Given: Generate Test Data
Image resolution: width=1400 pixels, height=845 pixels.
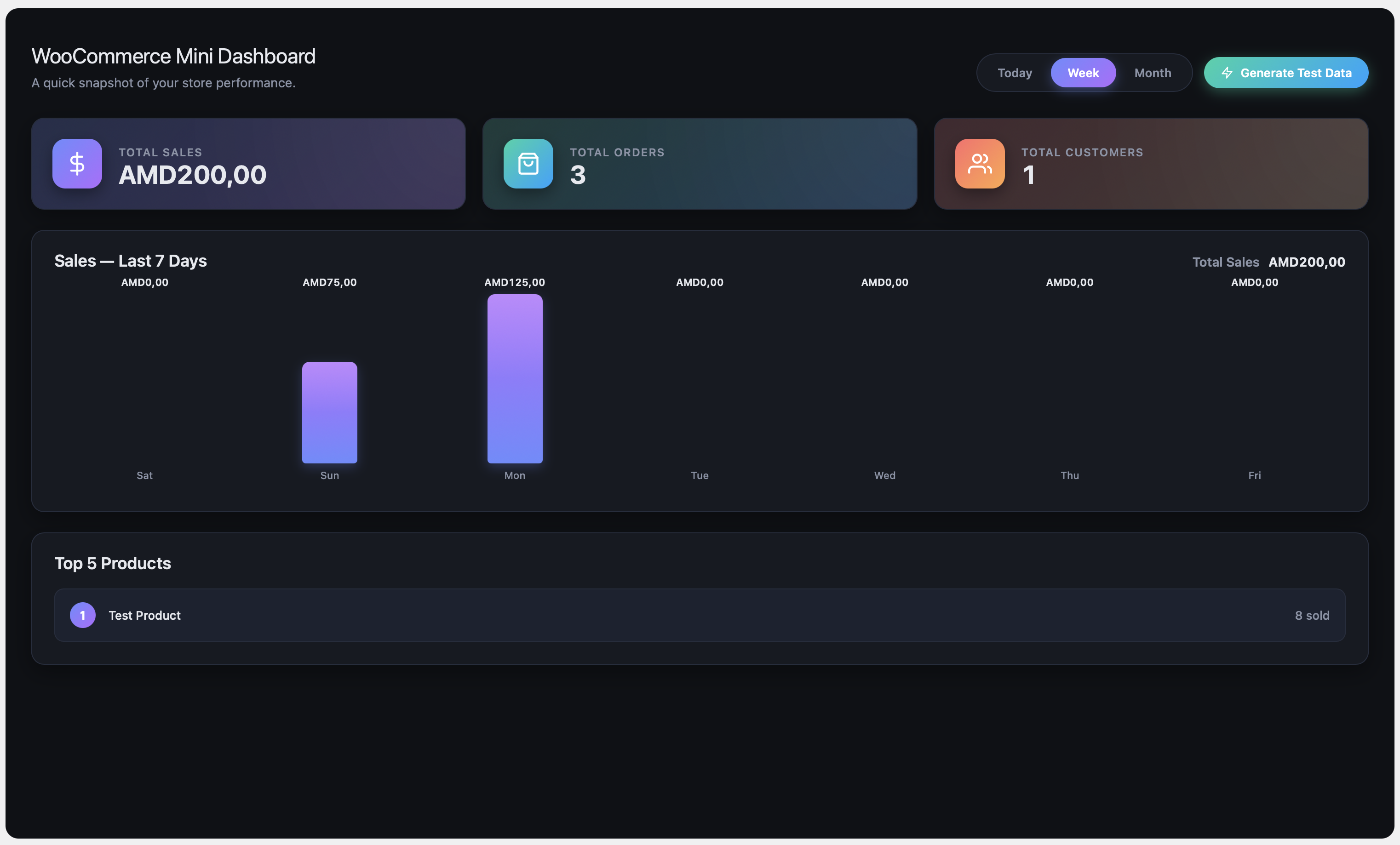Looking at the screenshot, I should (1286, 73).
